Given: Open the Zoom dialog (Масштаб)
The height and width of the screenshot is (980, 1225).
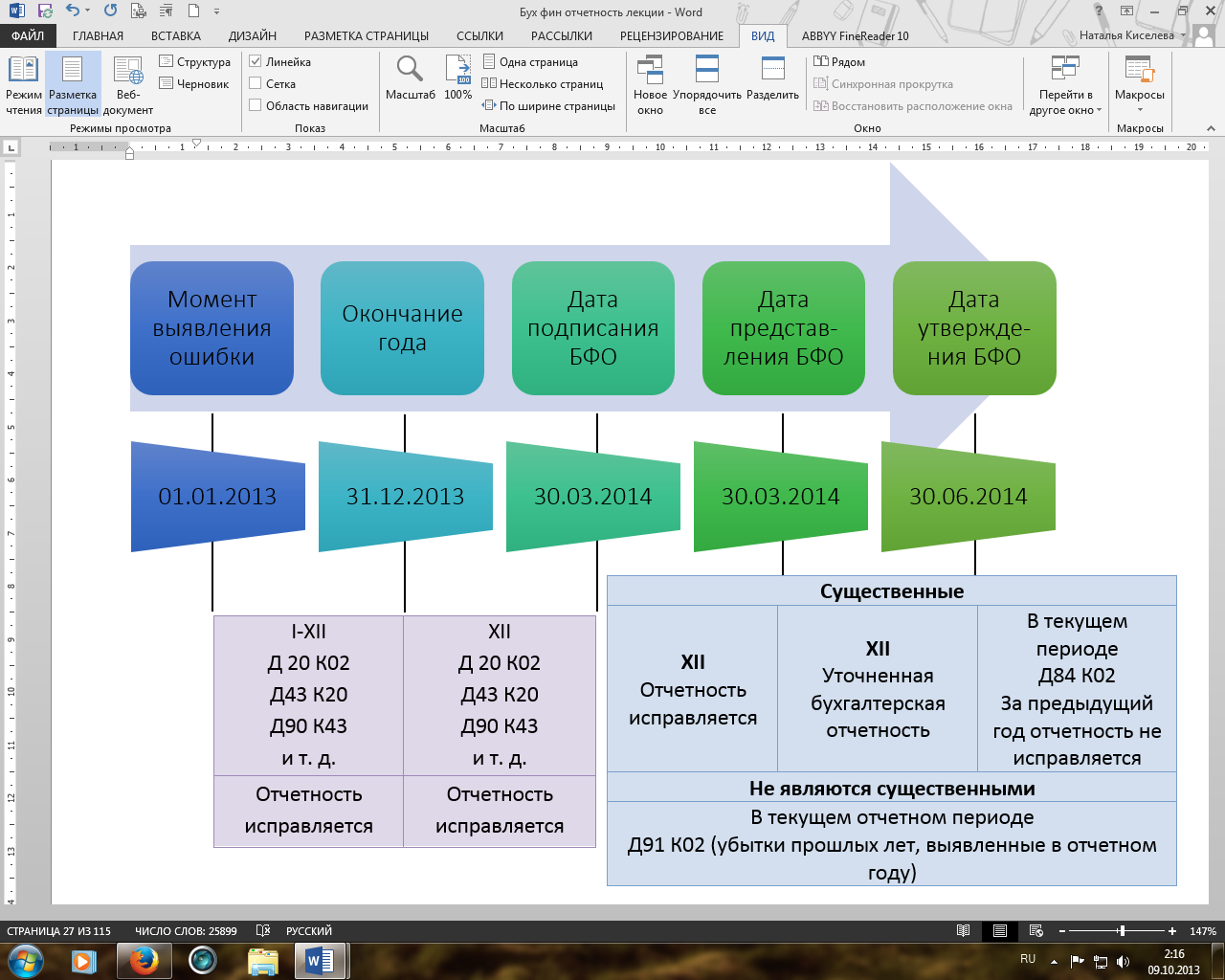Looking at the screenshot, I should tap(411, 78).
